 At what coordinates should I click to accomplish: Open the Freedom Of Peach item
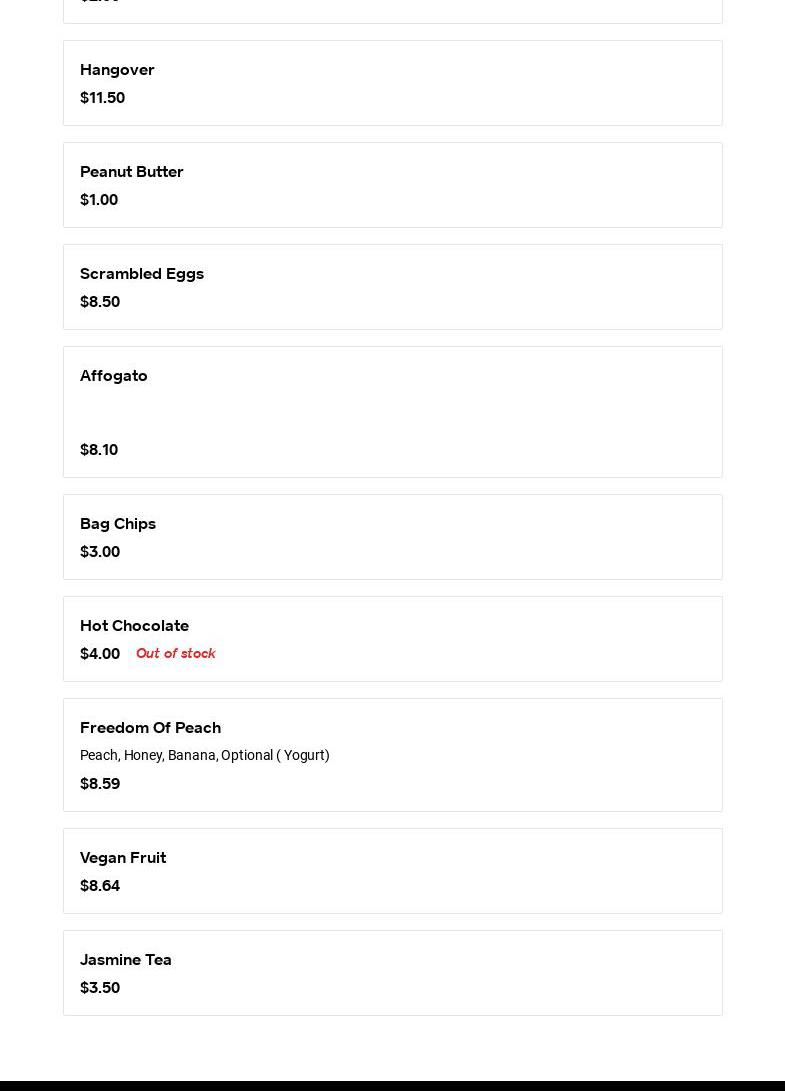pos(150,728)
